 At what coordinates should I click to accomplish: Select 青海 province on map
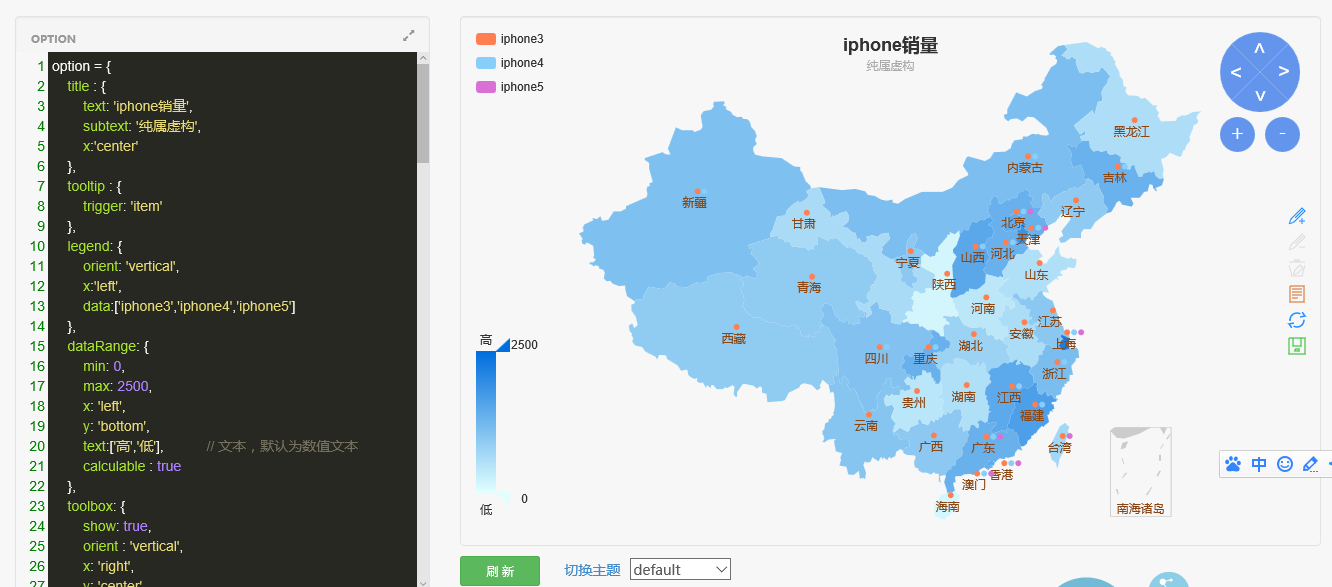(x=808, y=288)
